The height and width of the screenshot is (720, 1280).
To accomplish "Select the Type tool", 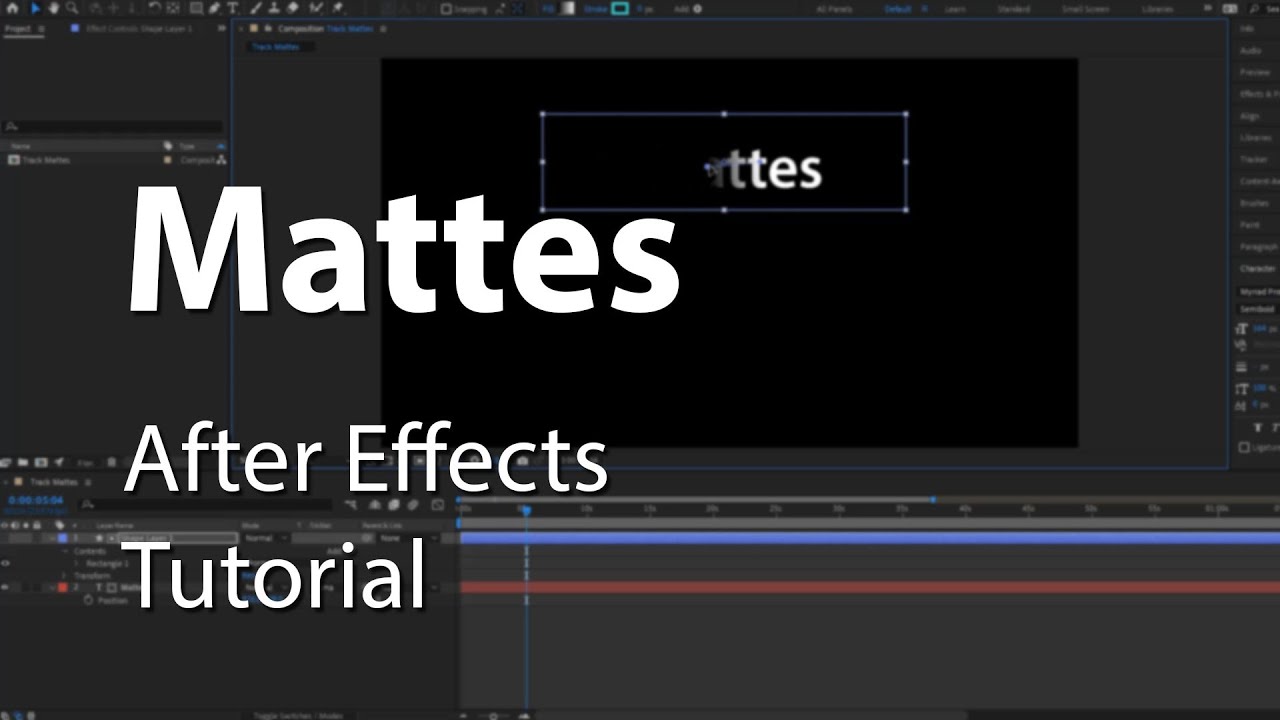I will [x=232, y=8].
